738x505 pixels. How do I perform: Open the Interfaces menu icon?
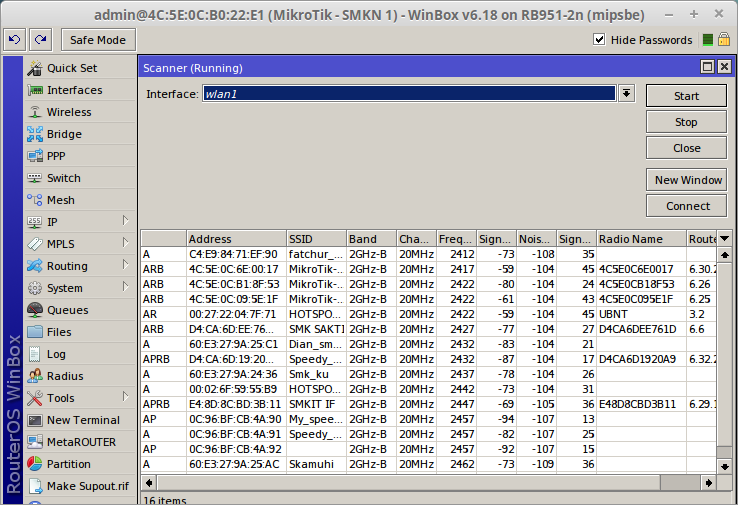pyautogui.click(x=35, y=90)
